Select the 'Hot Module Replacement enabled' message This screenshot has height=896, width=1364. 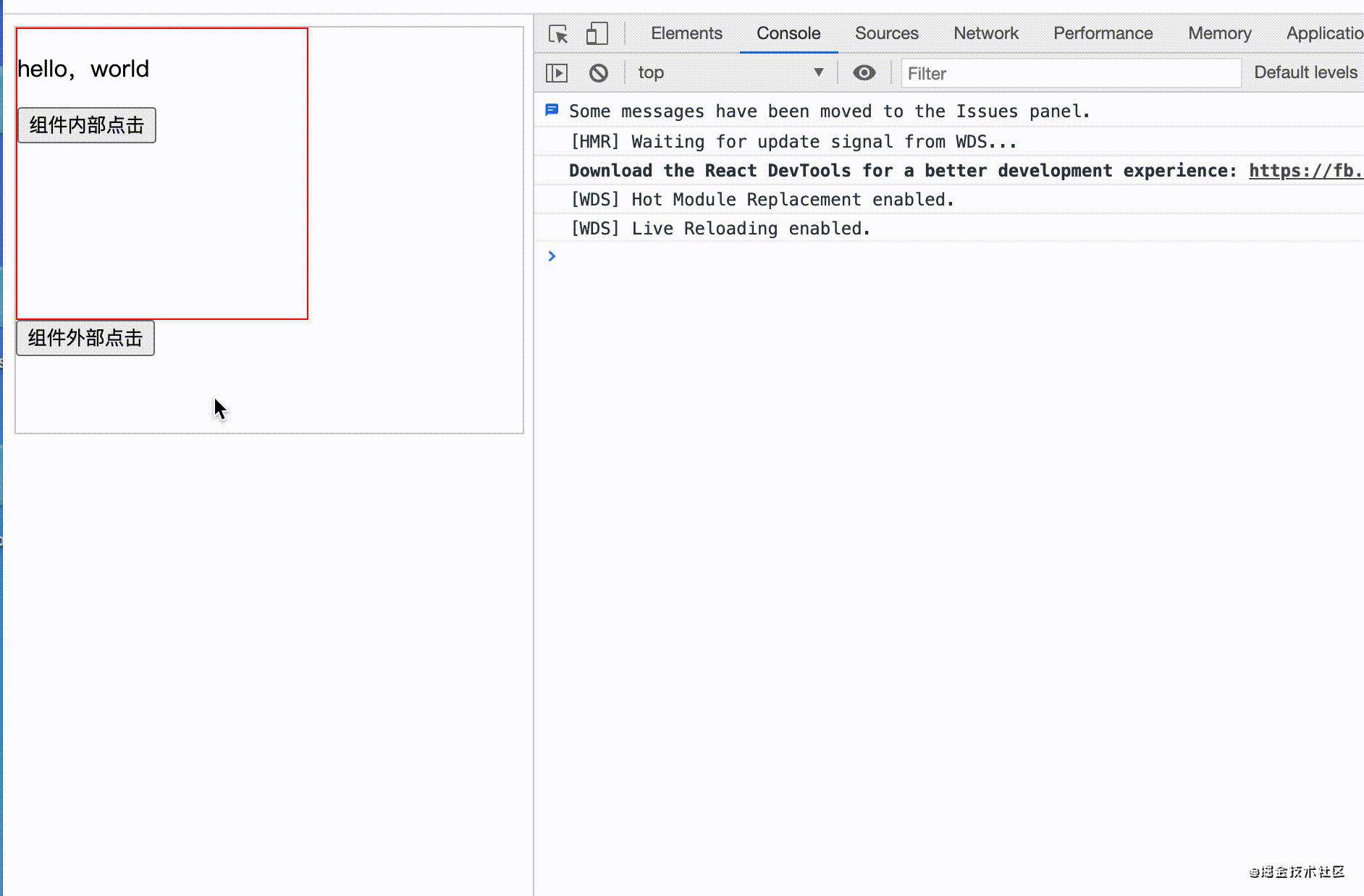(762, 200)
